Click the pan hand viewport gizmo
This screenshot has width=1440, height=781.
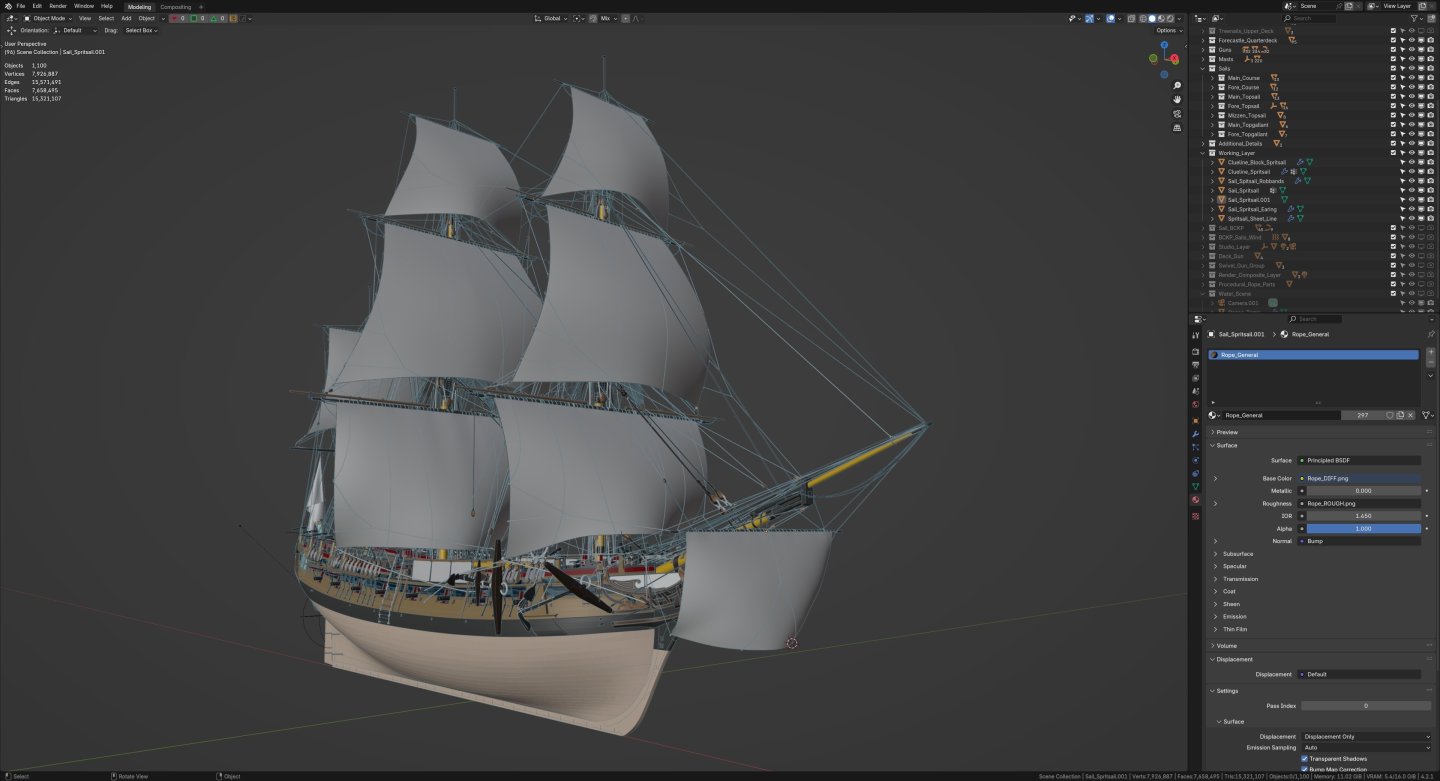[1177, 100]
